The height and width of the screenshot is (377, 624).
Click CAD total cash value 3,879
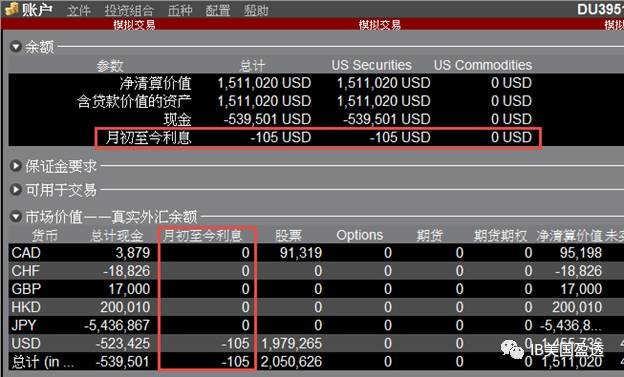tap(133, 253)
